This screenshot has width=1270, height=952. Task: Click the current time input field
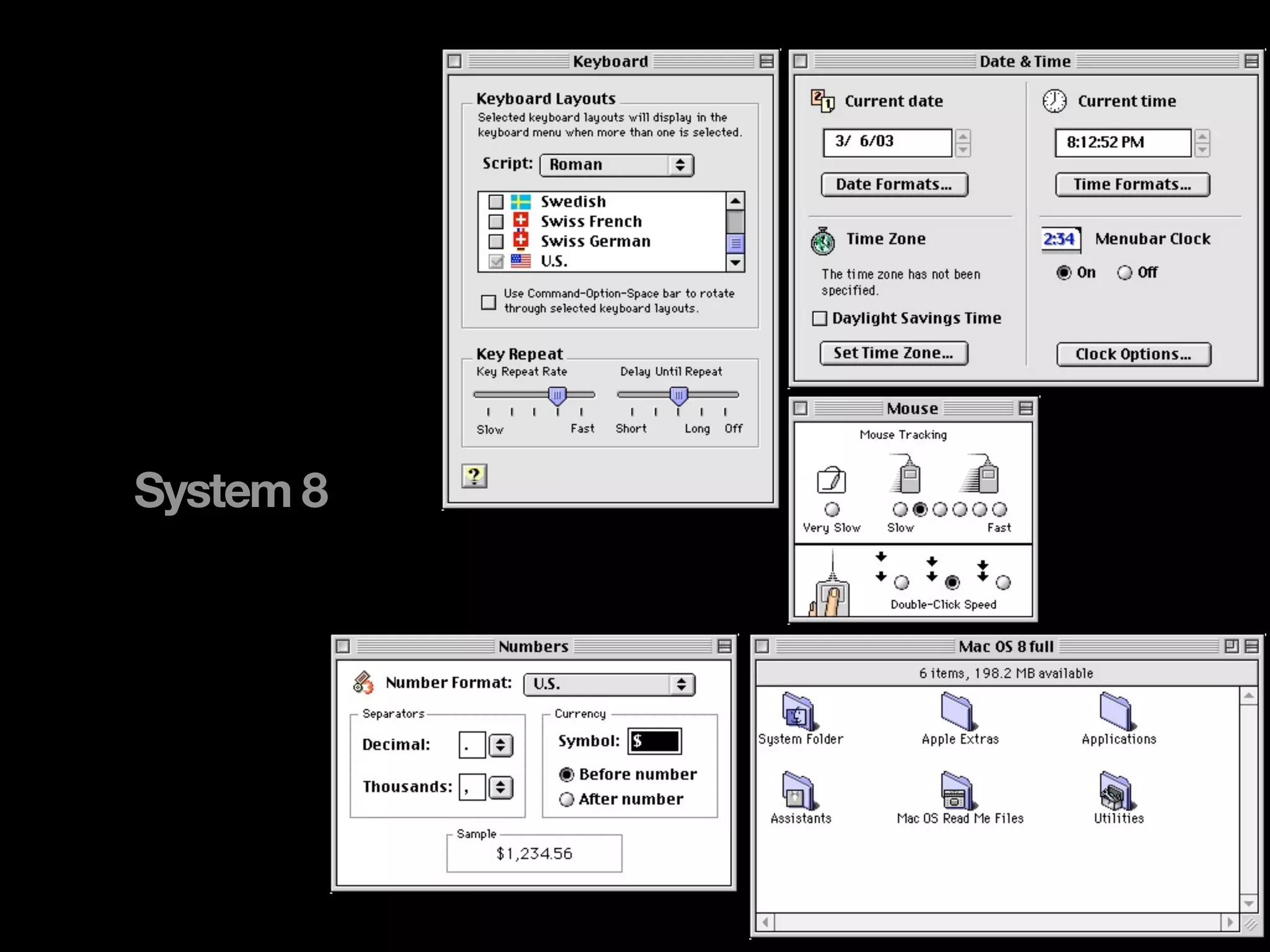click(1123, 143)
